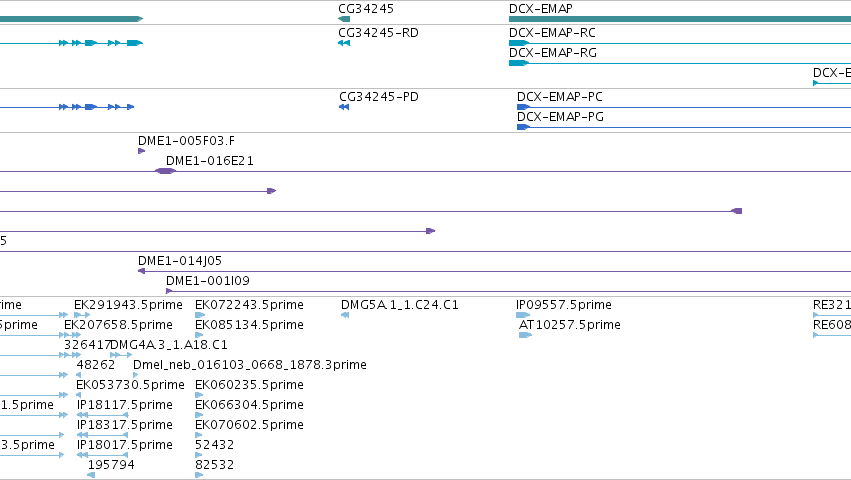The height and width of the screenshot is (480, 851).
Task: Select the DME1-005F03.F small arrow feature
Action: pos(142,151)
